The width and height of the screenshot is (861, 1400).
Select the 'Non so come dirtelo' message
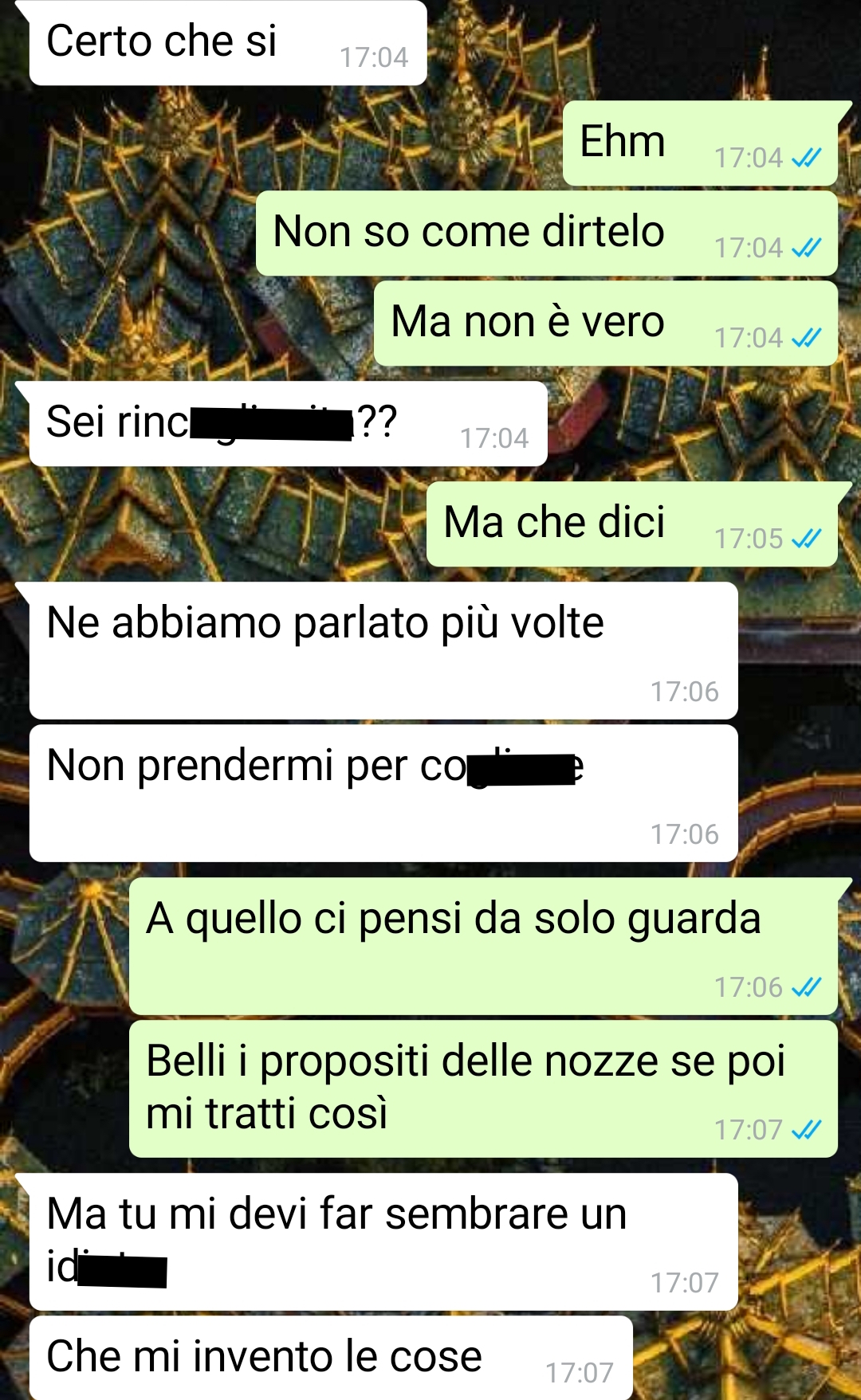547,233
